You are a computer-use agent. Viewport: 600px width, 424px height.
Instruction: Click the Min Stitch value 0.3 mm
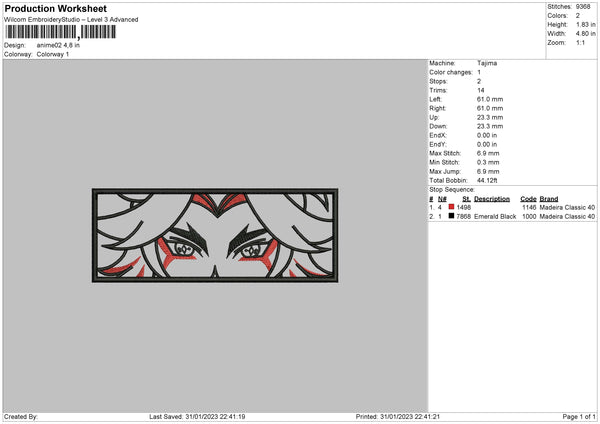point(488,163)
